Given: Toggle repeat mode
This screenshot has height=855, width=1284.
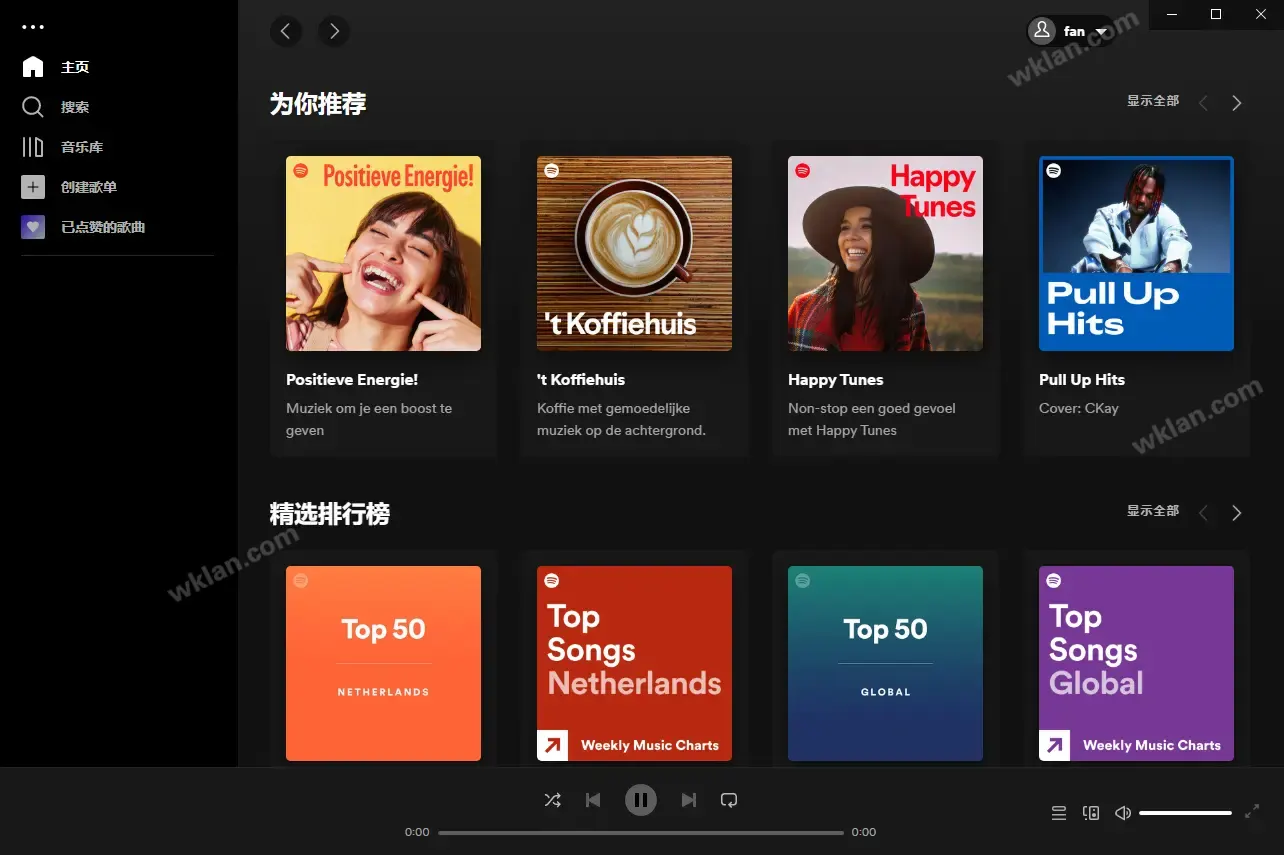Looking at the screenshot, I should click(729, 800).
